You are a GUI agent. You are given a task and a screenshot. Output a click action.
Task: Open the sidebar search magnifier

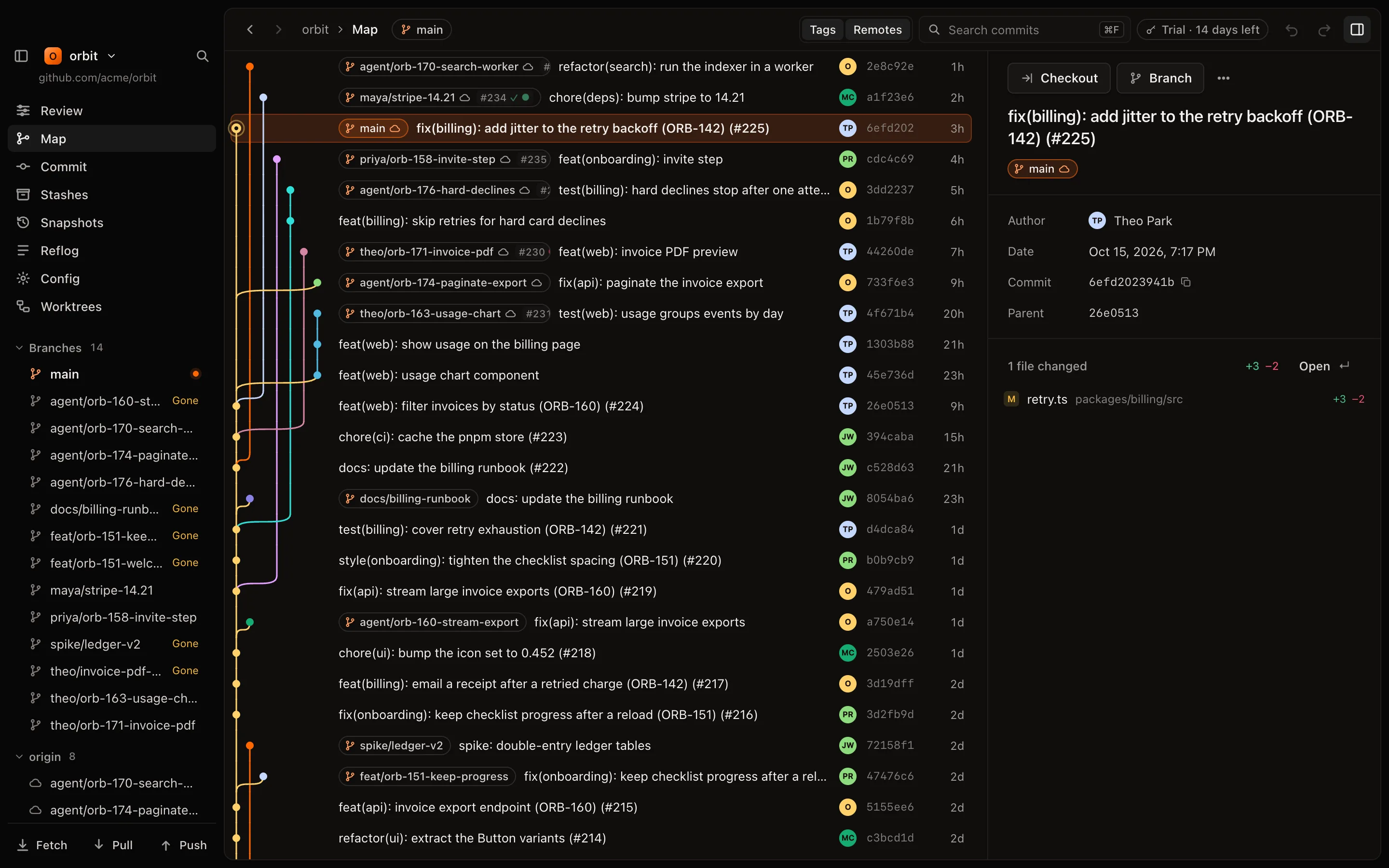point(202,55)
